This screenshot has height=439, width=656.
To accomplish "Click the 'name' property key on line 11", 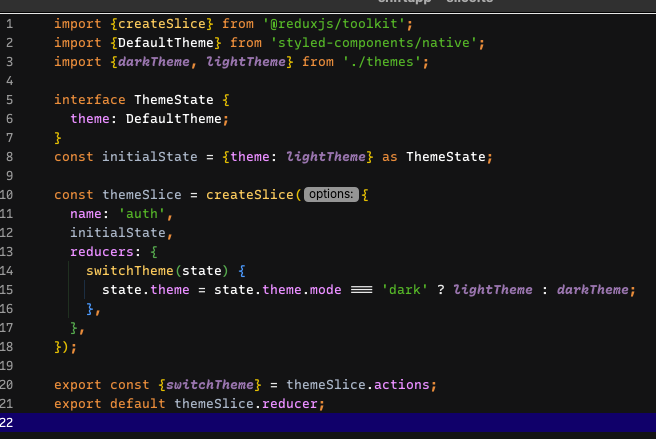I will pos(86,214).
